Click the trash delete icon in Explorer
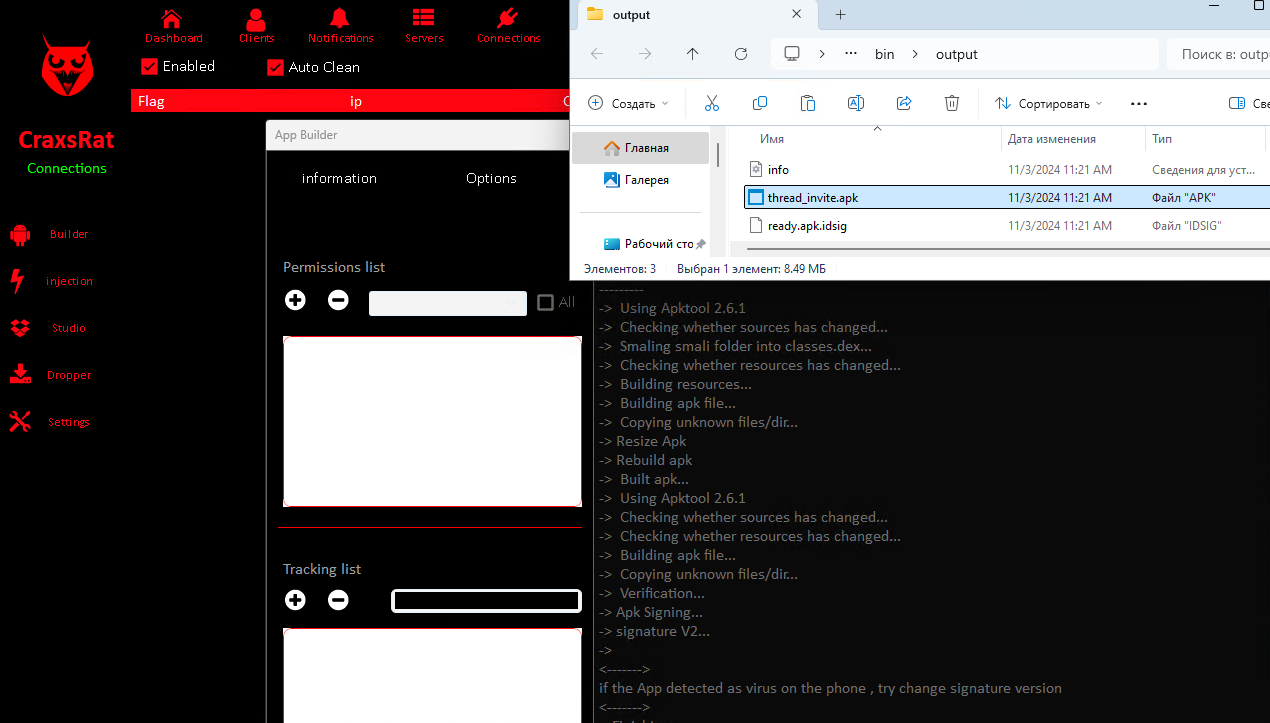Viewport: 1270px width, 723px height. (x=952, y=103)
